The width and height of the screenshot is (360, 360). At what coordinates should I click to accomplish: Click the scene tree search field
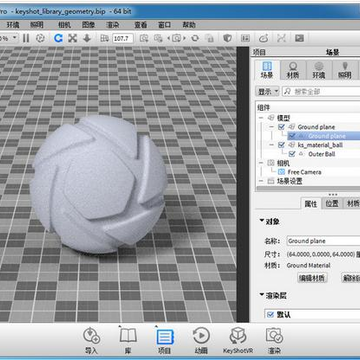coord(321,91)
